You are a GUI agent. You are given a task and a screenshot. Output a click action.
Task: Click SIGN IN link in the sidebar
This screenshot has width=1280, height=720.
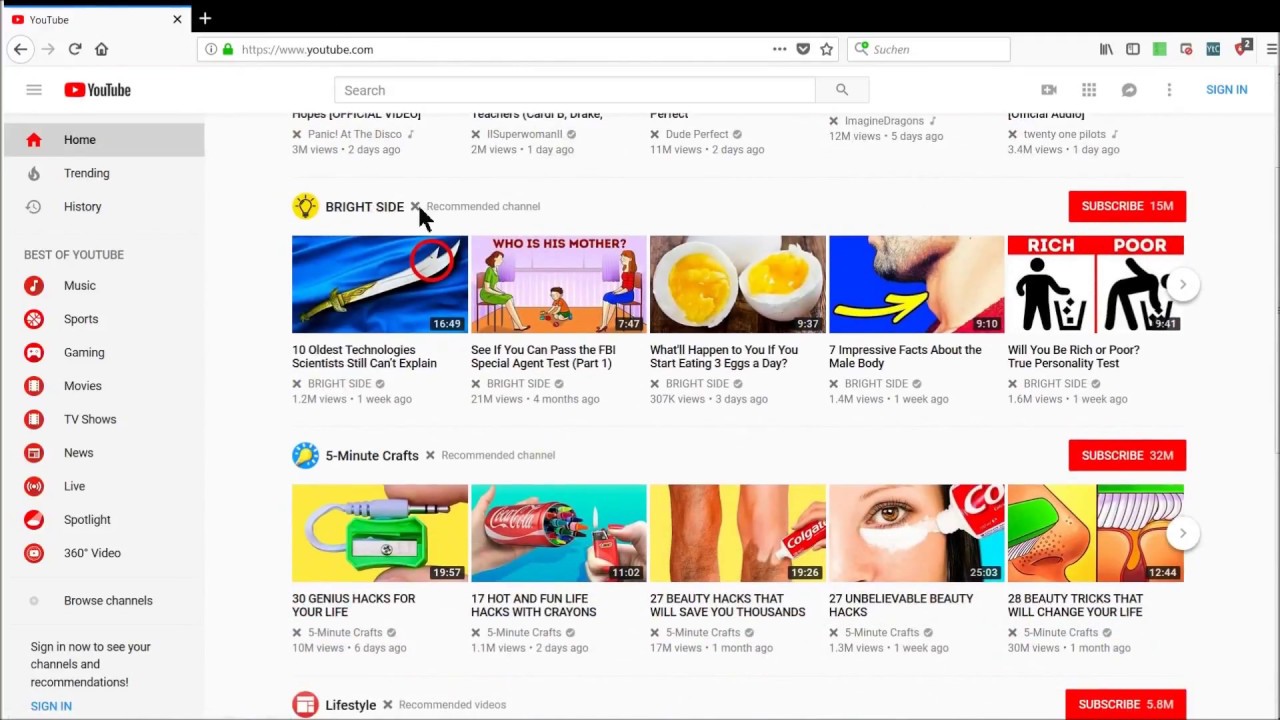click(51, 706)
